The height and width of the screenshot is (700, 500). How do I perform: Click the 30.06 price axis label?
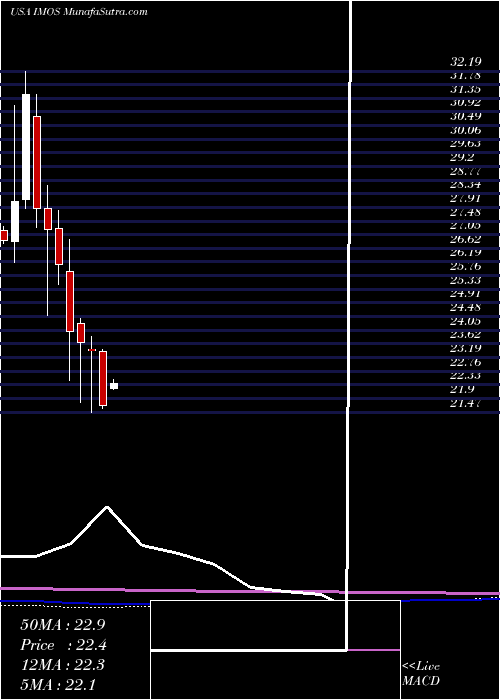pyautogui.click(x=465, y=130)
